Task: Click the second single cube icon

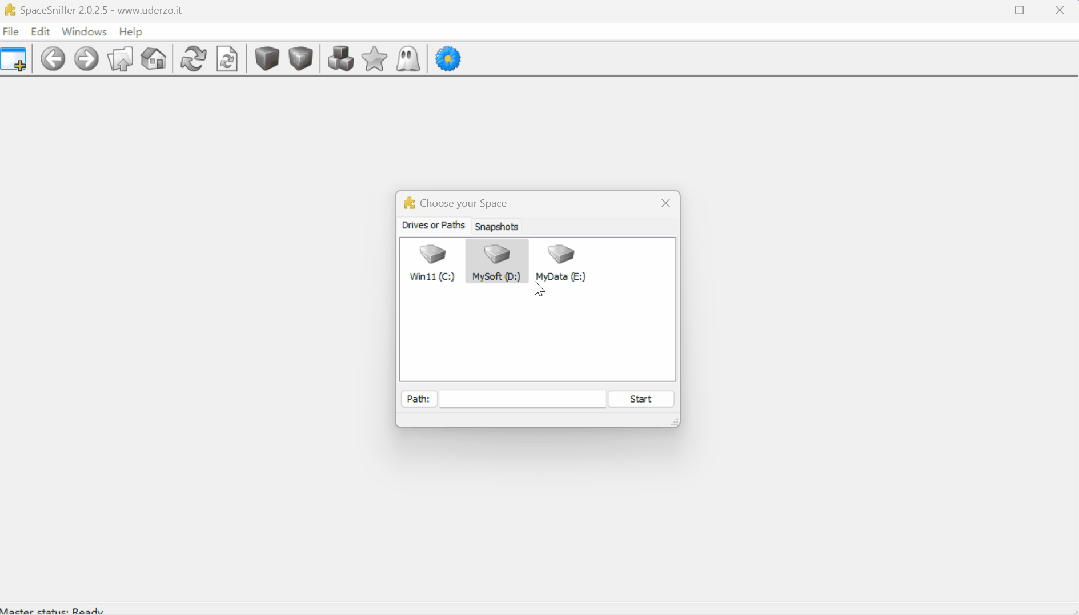Action: pos(300,59)
